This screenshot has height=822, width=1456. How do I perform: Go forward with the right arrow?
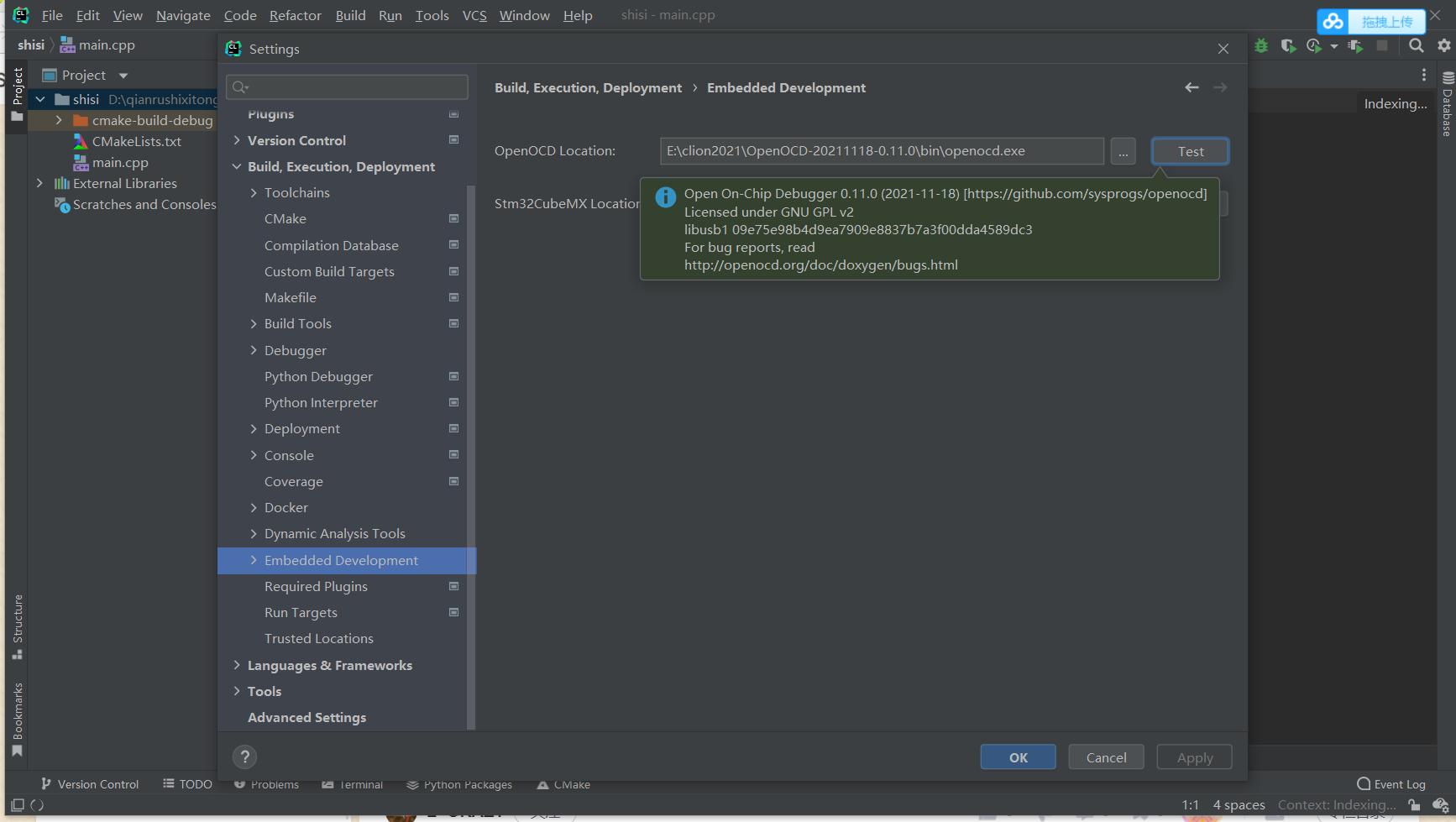(x=1220, y=87)
